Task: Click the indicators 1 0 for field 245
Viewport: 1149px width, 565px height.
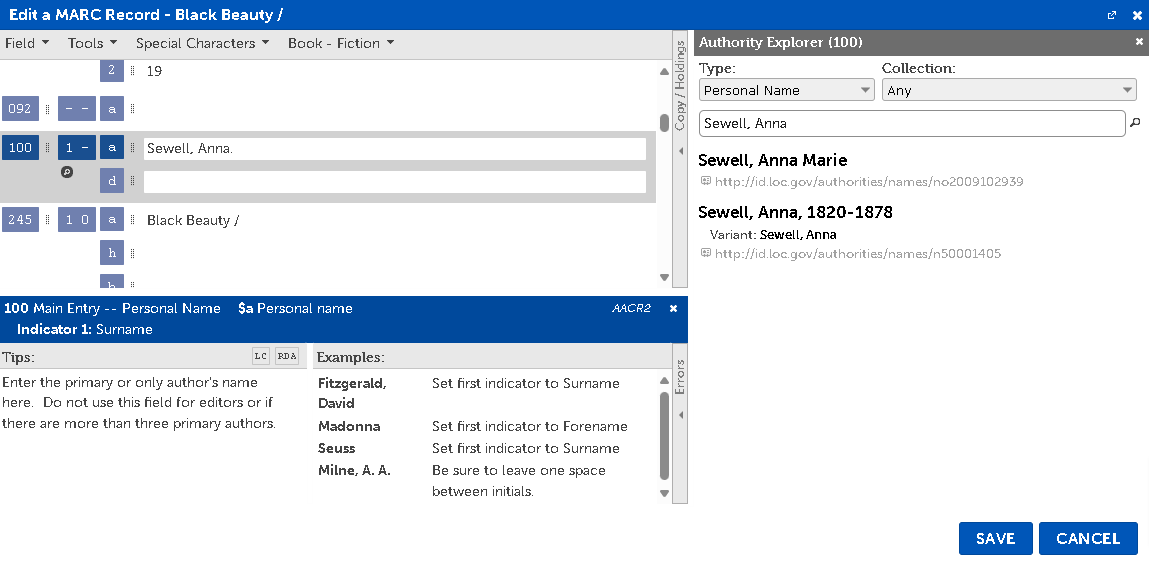Action: [77, 219]
